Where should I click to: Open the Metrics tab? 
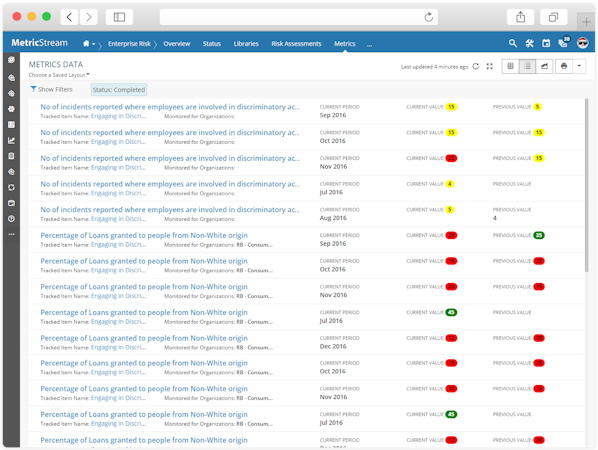click(345, 43)
